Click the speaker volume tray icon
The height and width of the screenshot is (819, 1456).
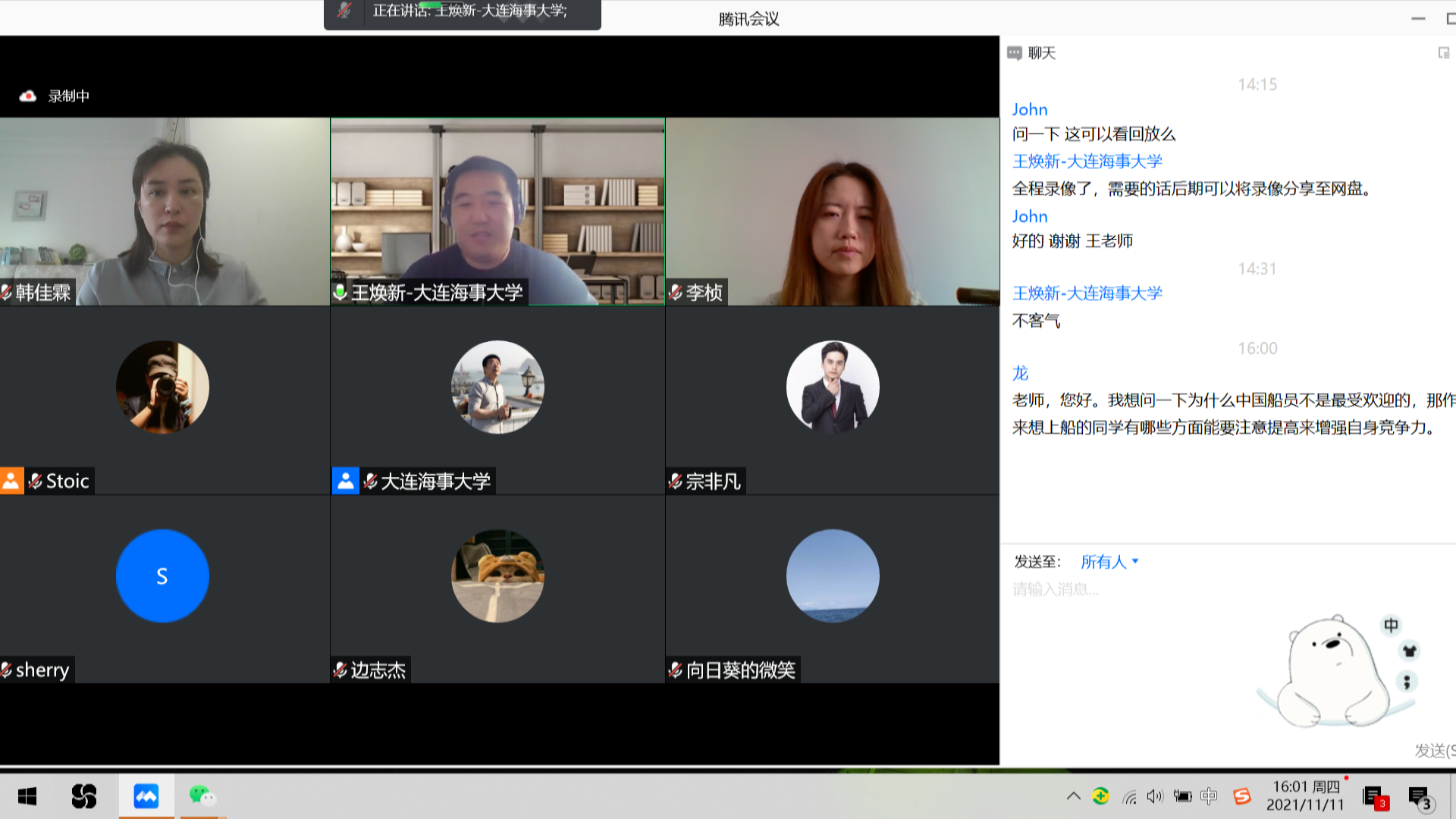click(x=1154, y=796)
